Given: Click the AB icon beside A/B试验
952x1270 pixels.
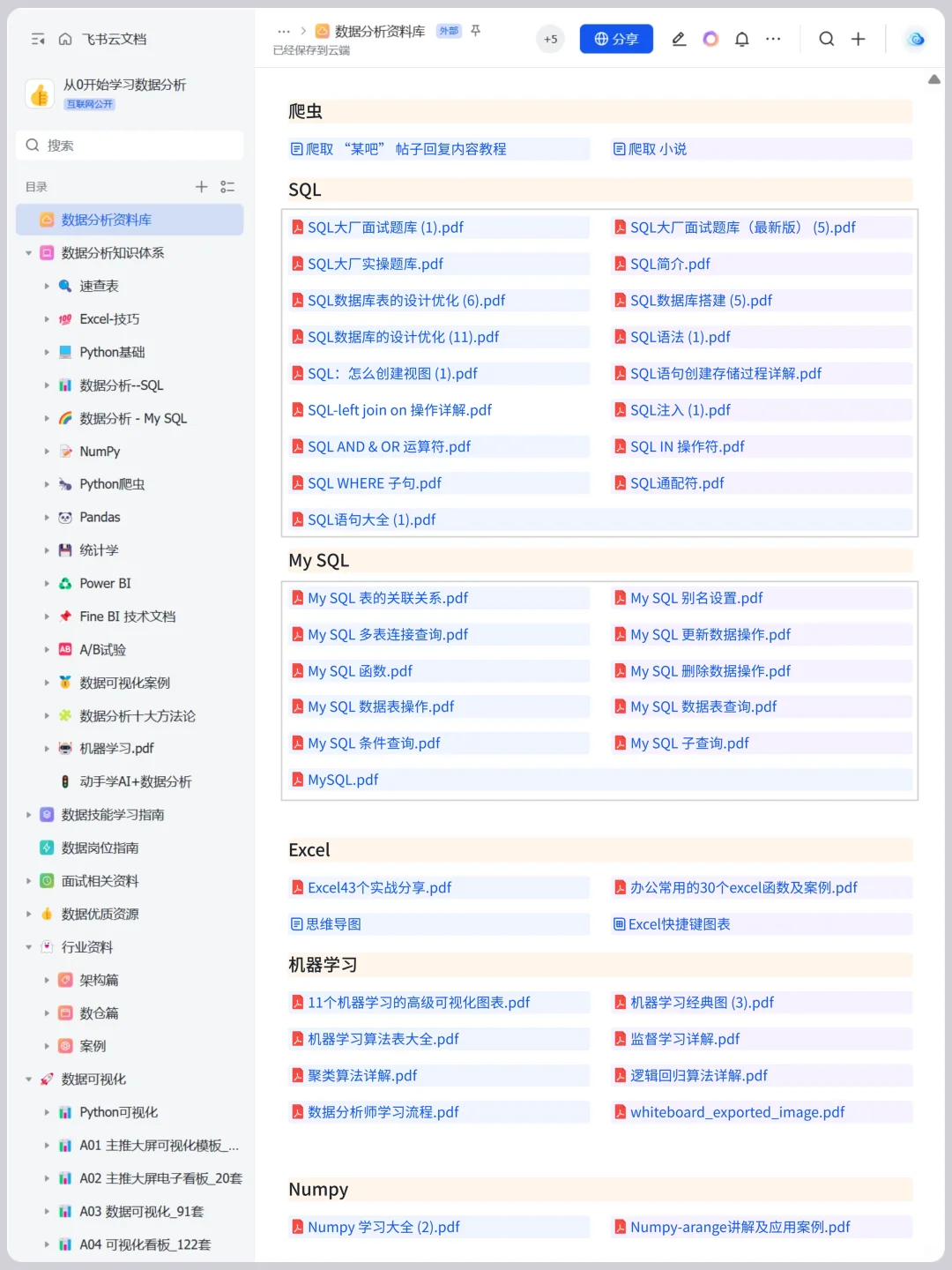Looking at the screenshot, I should click(x=65, y=649).
